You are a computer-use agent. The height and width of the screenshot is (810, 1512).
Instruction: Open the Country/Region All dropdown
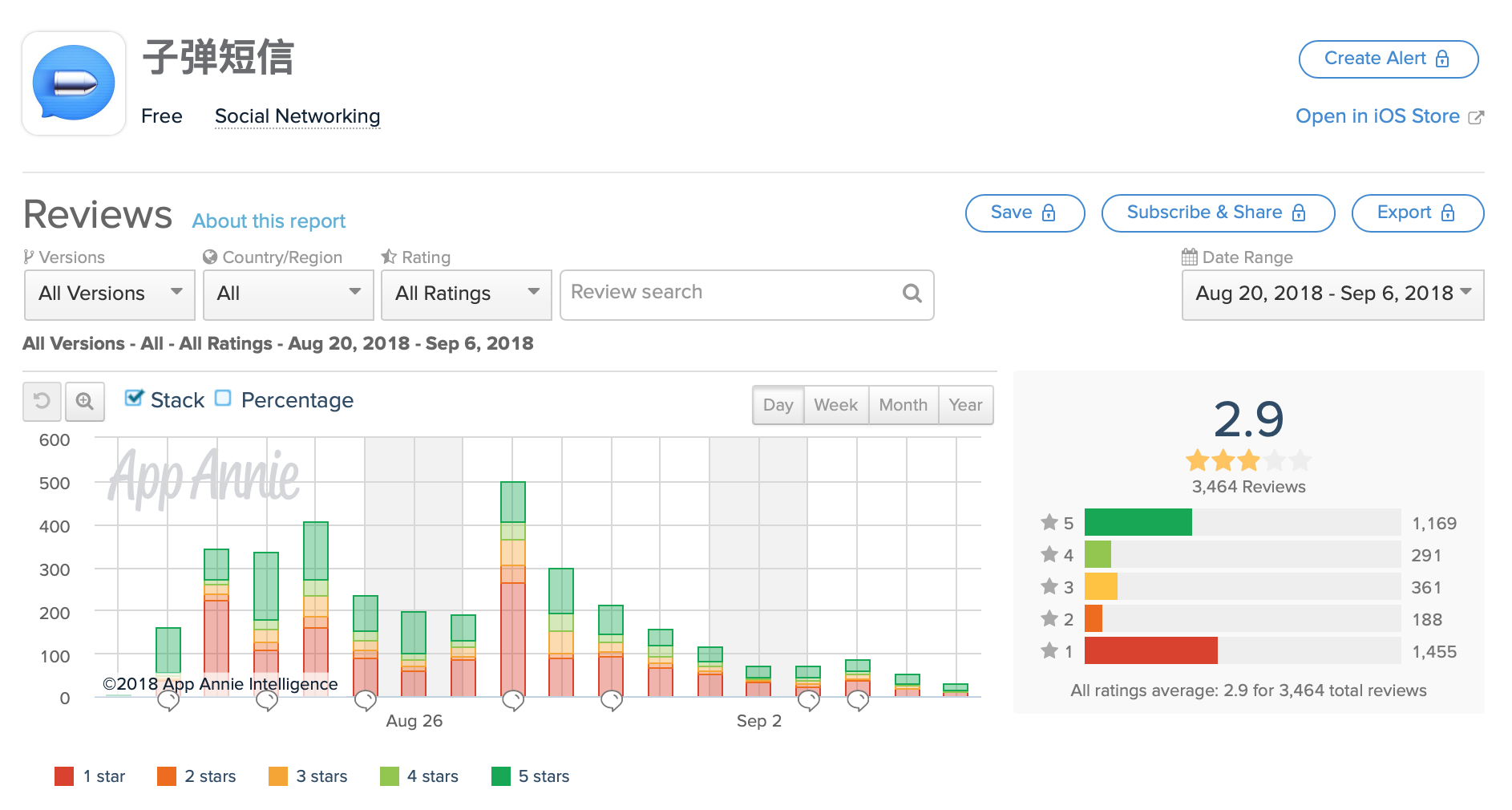[x=289, y=294]
